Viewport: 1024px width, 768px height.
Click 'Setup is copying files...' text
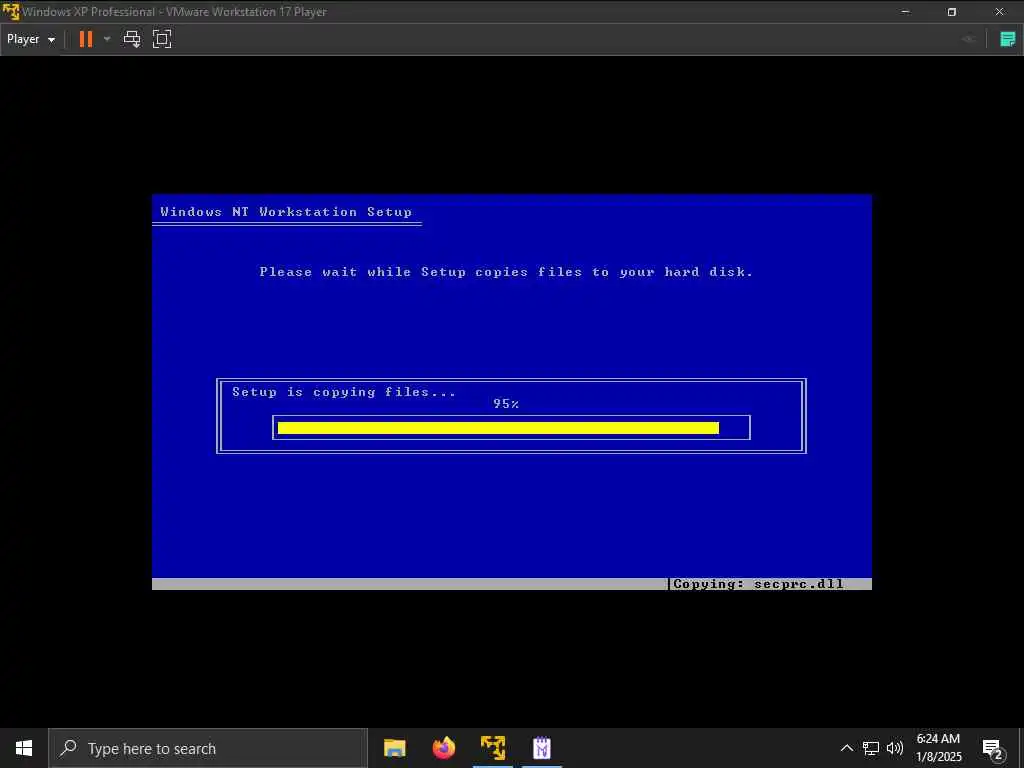344,392
